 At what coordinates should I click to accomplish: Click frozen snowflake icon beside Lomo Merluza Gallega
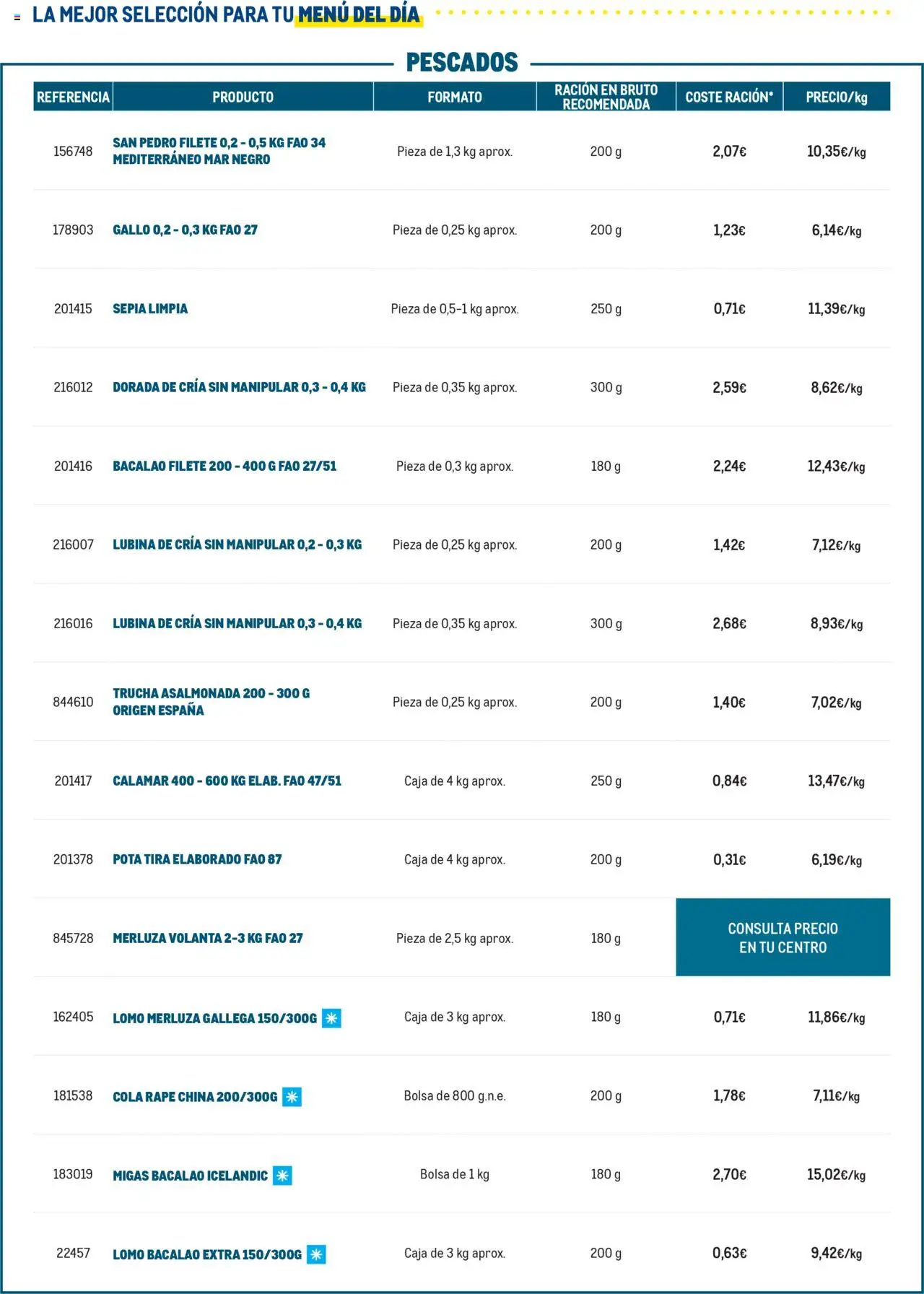331,1018
